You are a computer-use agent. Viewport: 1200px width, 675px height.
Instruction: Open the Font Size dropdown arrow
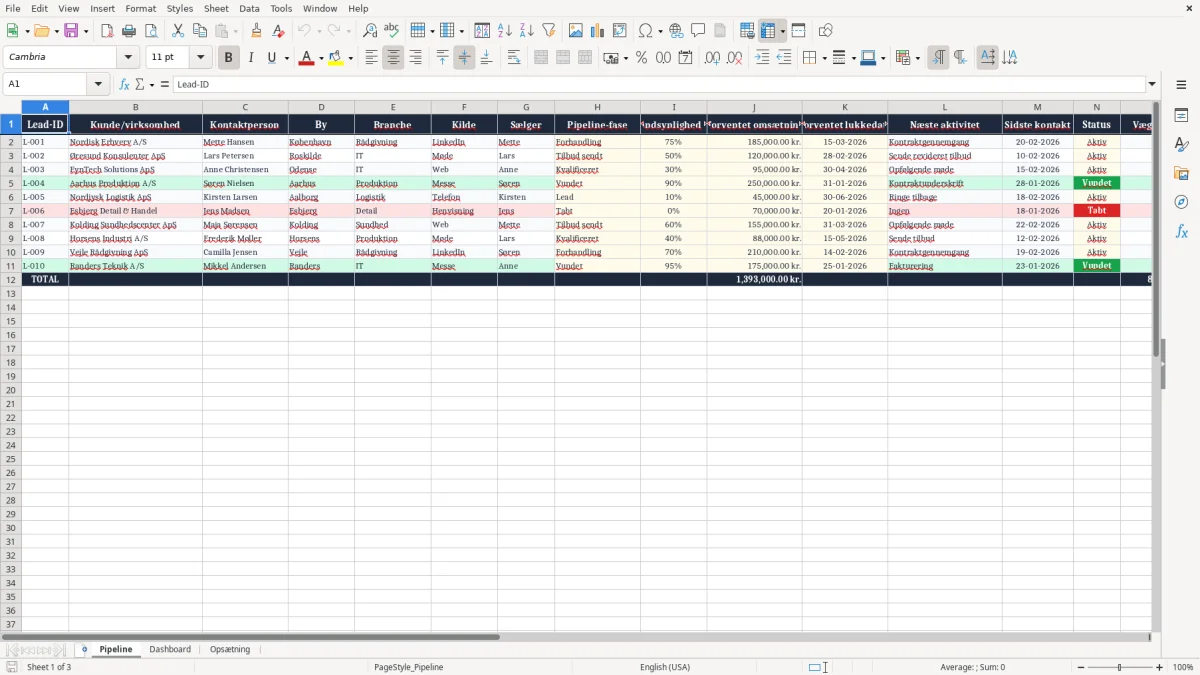(200, 58)
